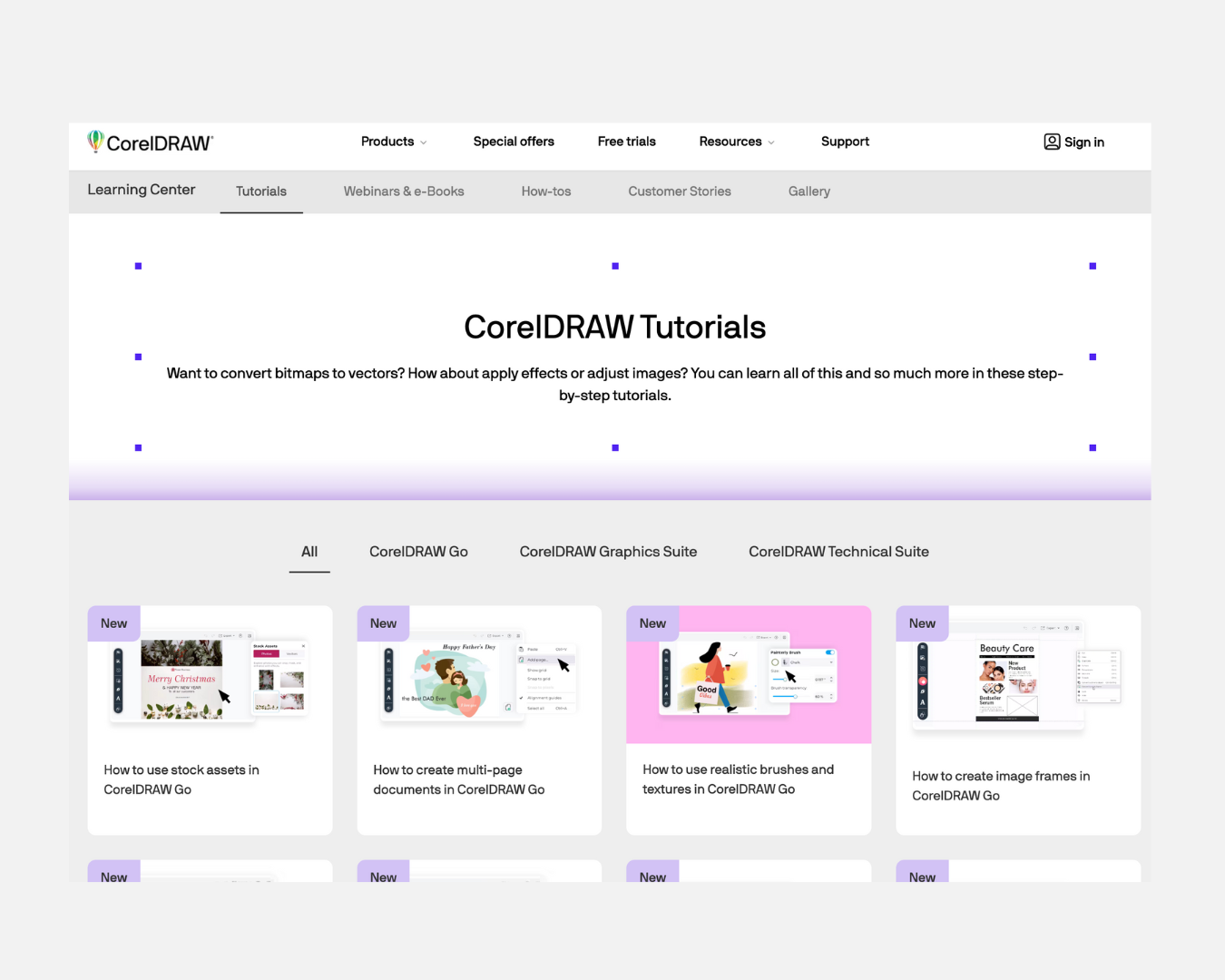
Task: Open the stock assets tutorial thumbnail
Action: click(210, 675)
